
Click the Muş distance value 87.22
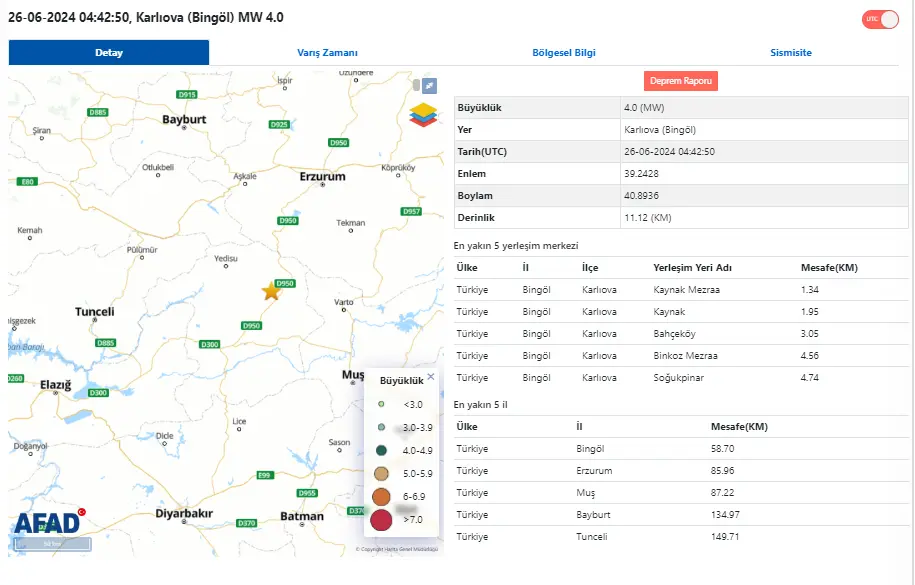tap(722, 493)
